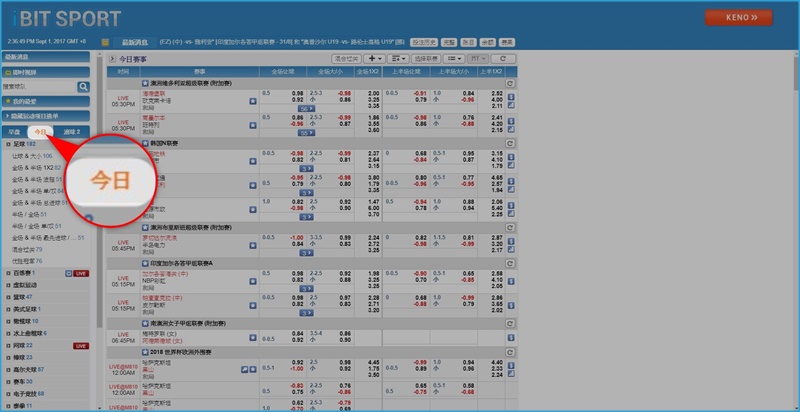The height and width of the screenshot is (412, 800).
Task: Click the team search input field
Action: (38, 87)
